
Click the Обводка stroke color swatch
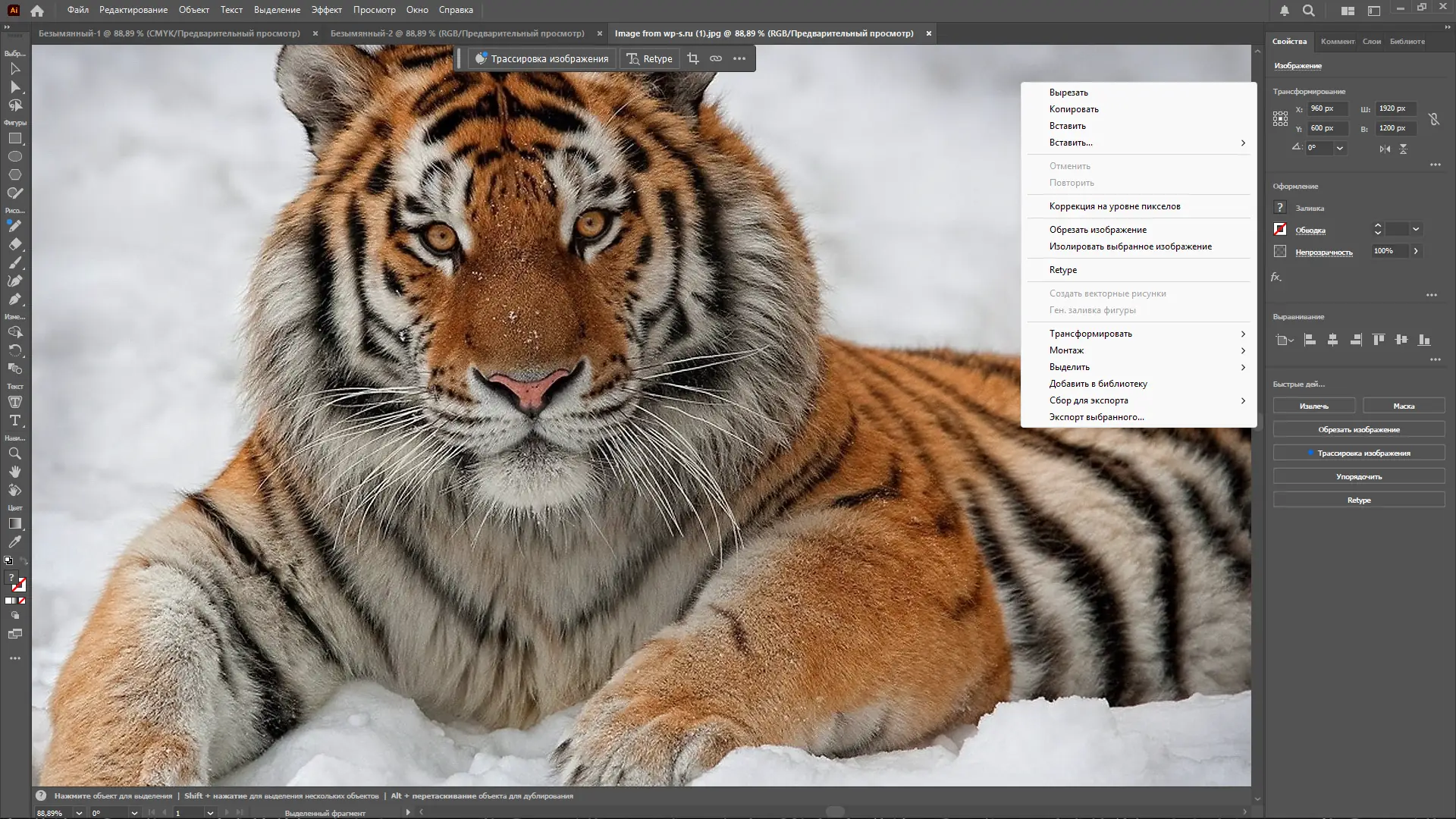click(1280, 229)
